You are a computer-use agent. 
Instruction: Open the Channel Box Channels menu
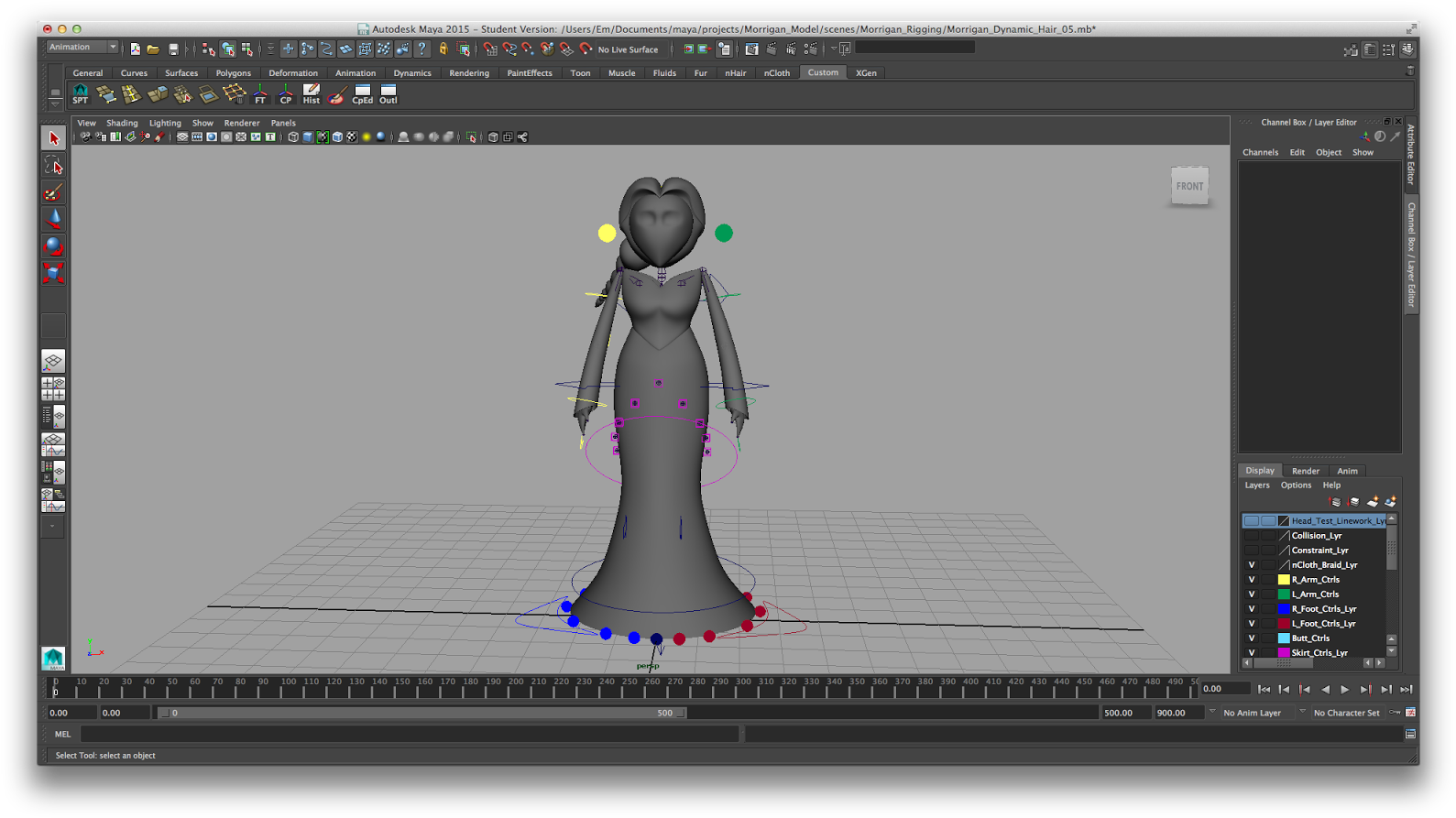point(1260,153)
